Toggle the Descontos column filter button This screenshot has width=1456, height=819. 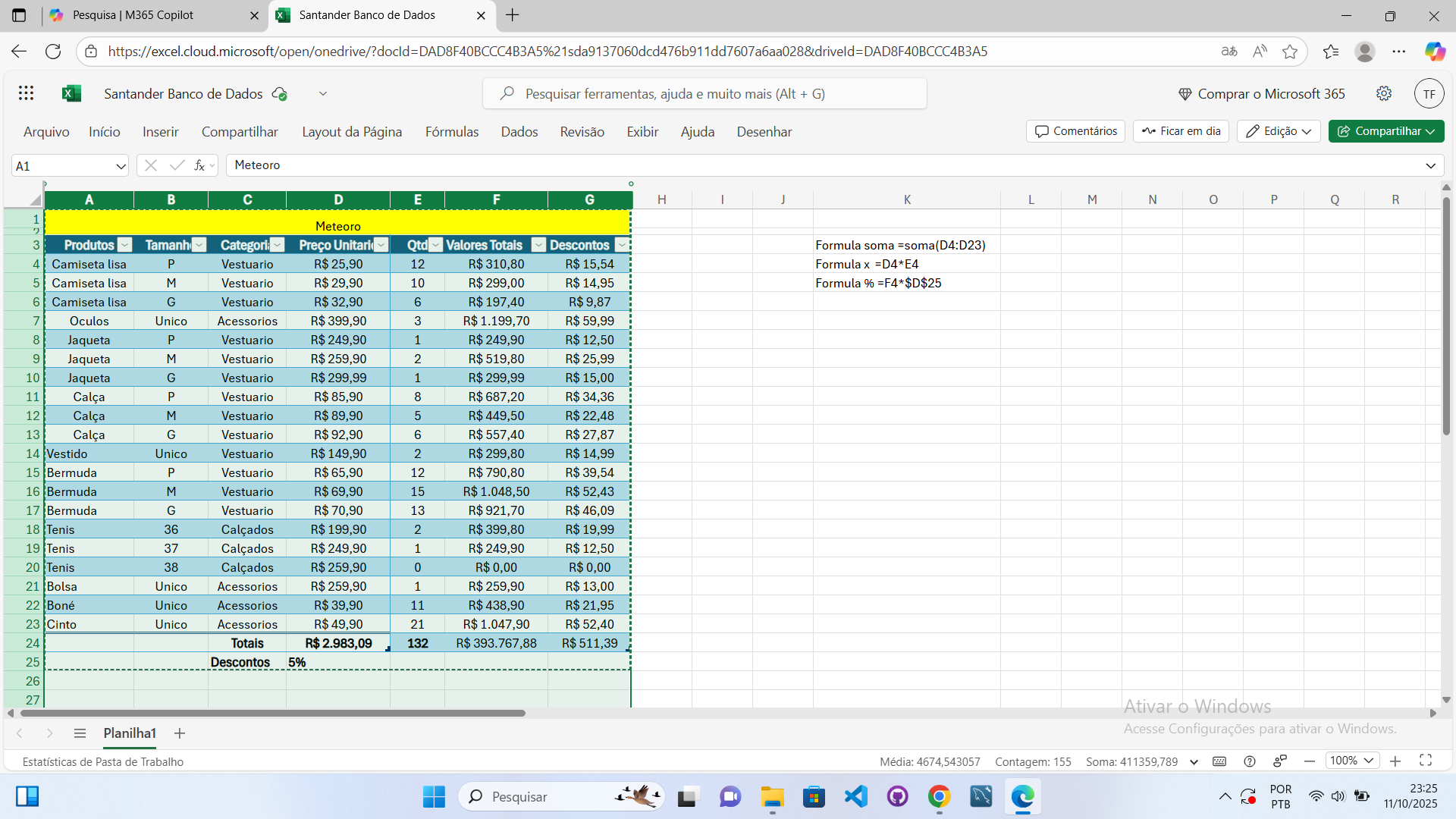[622, 245]
